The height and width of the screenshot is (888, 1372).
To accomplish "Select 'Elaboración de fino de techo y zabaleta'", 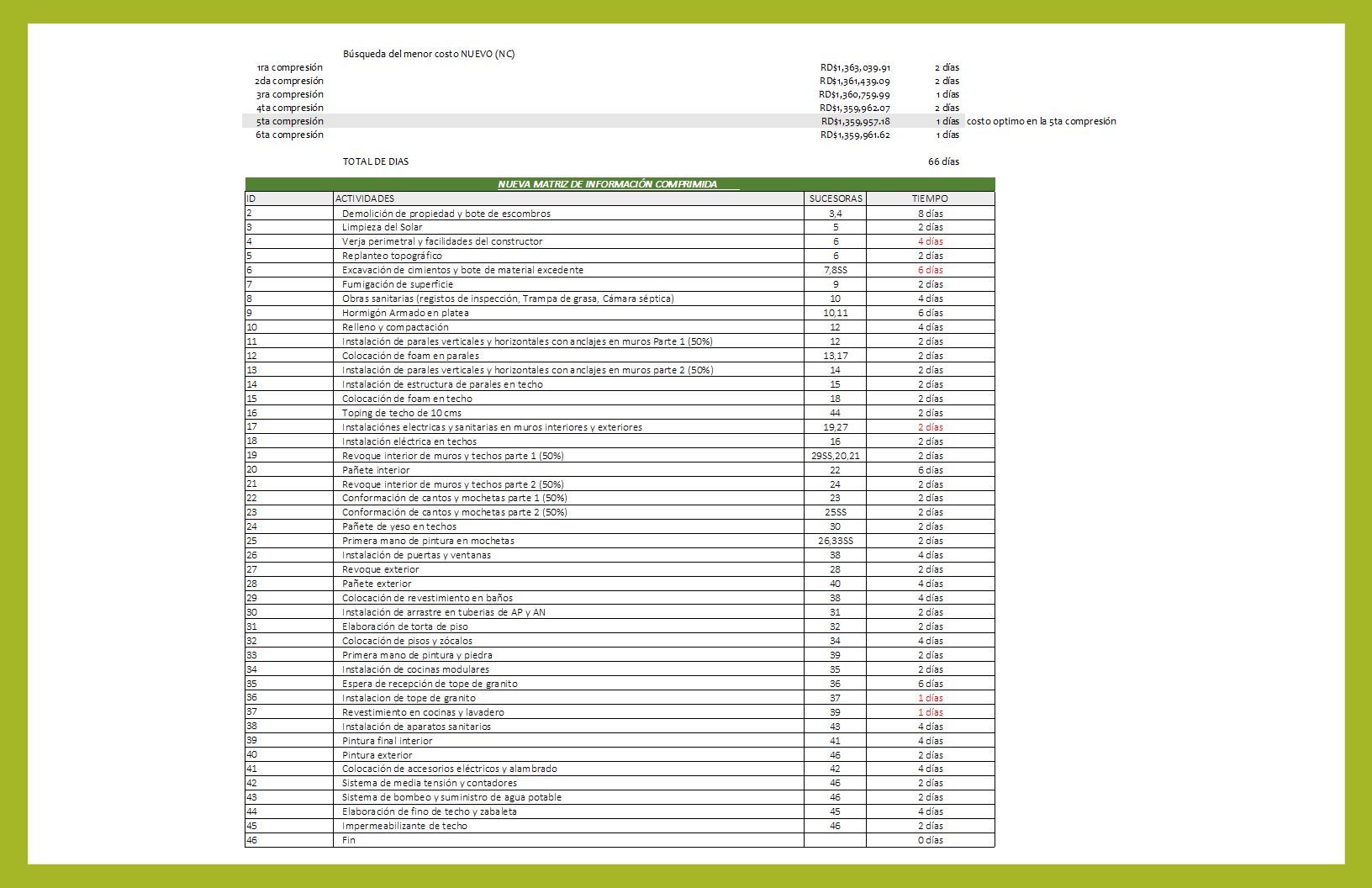I will coord(568,811).
